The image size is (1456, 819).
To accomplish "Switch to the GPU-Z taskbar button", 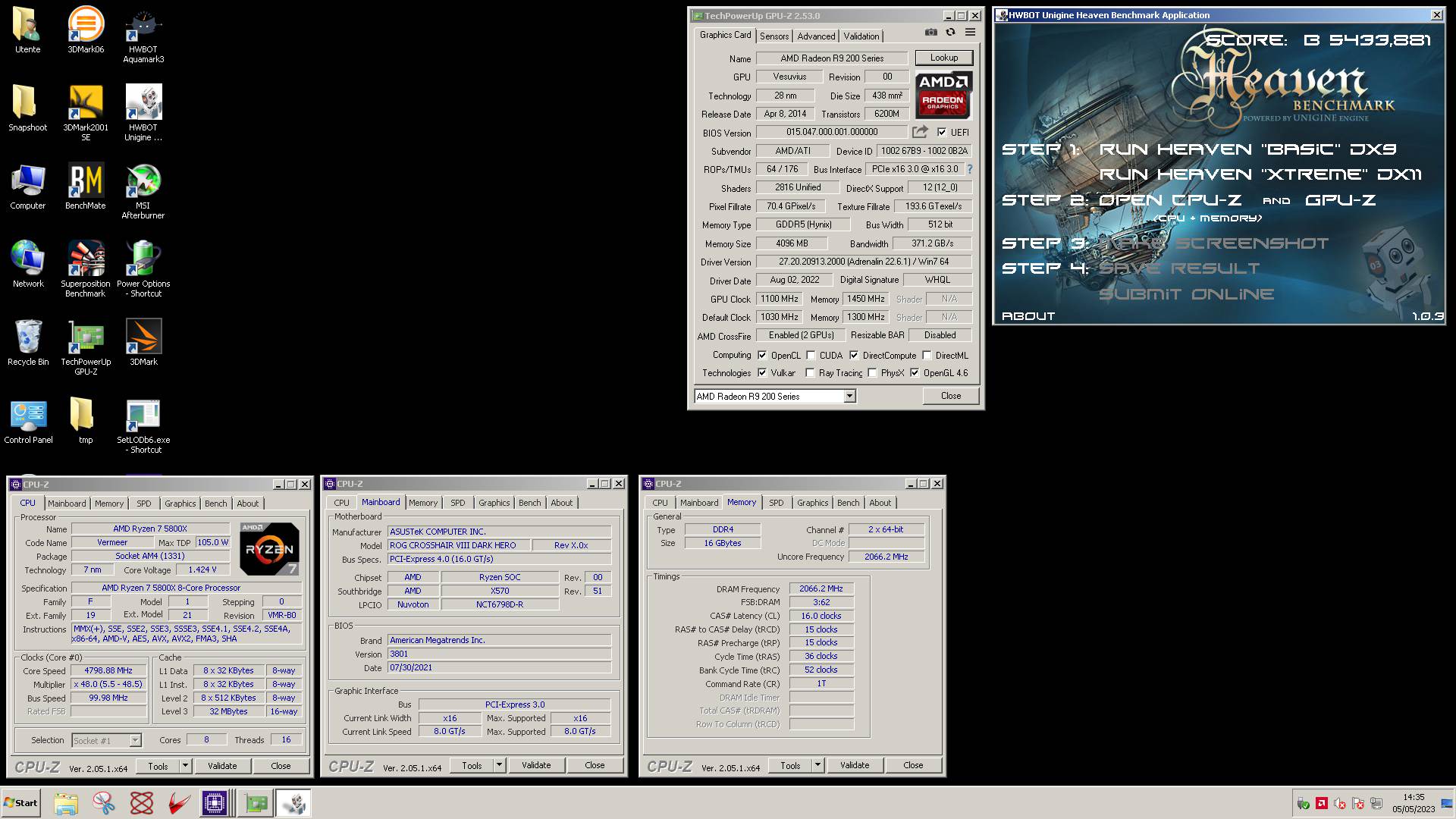I will (x=256, y=803).
